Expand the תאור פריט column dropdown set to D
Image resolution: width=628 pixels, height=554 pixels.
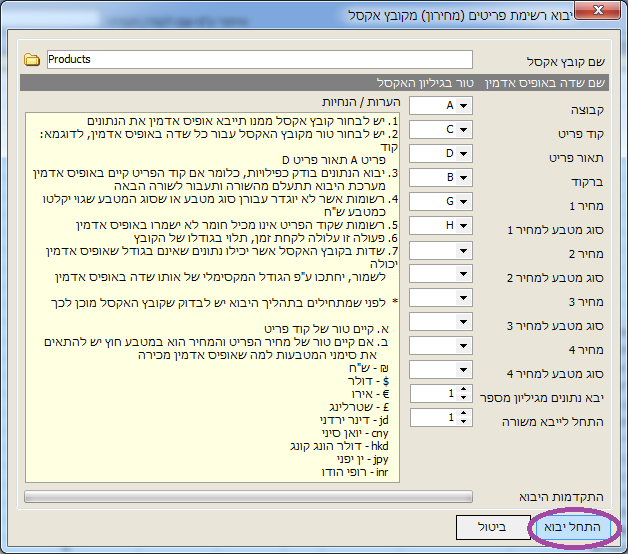[x=464, y=153]
